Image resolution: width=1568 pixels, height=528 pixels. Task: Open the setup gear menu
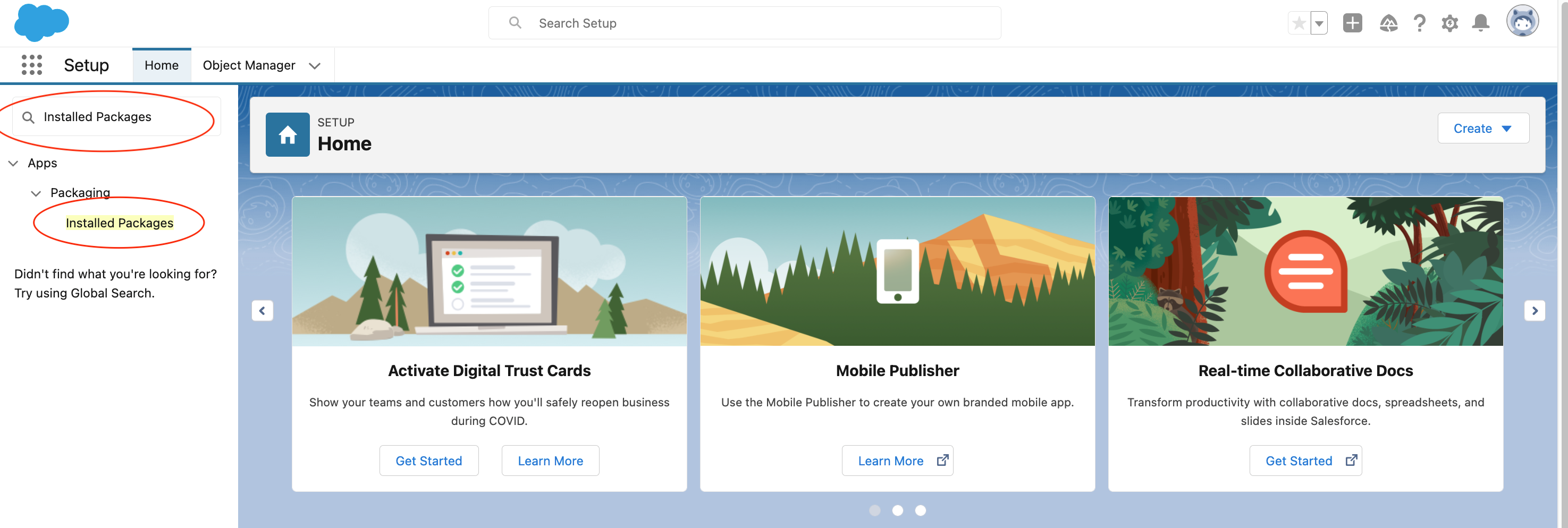1450,23
